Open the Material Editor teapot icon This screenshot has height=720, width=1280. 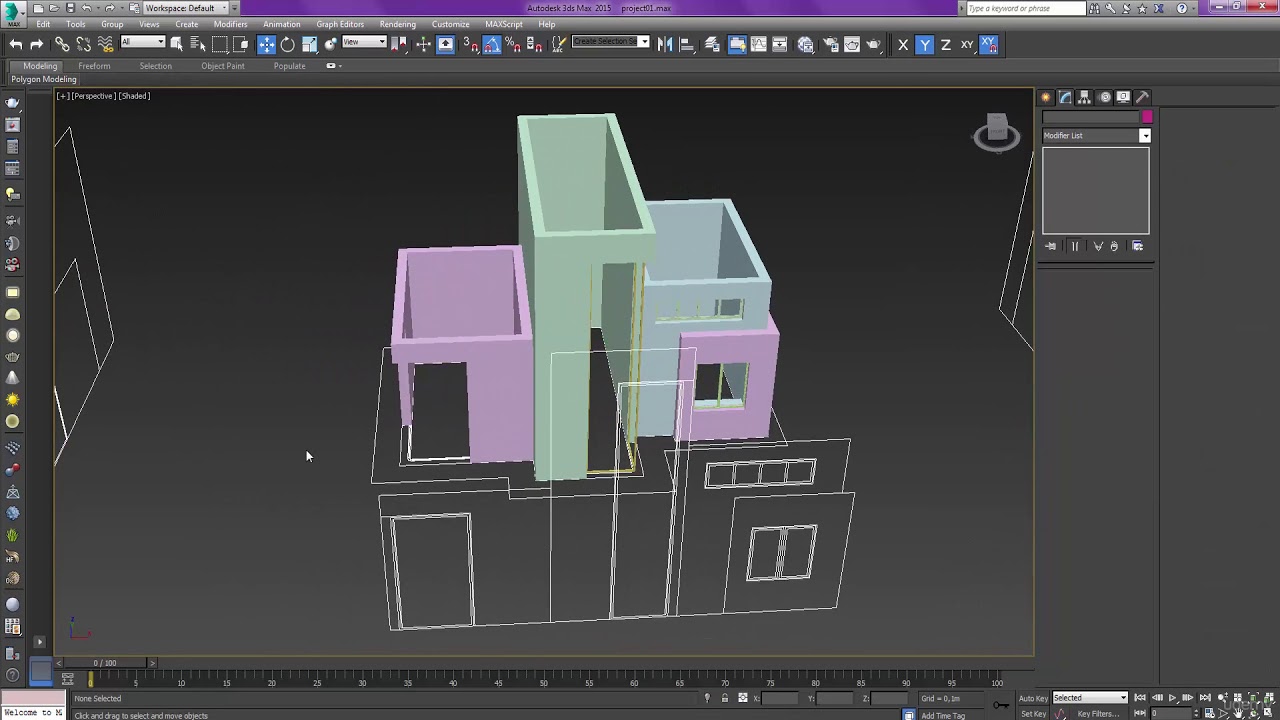(x=806, y=44)
